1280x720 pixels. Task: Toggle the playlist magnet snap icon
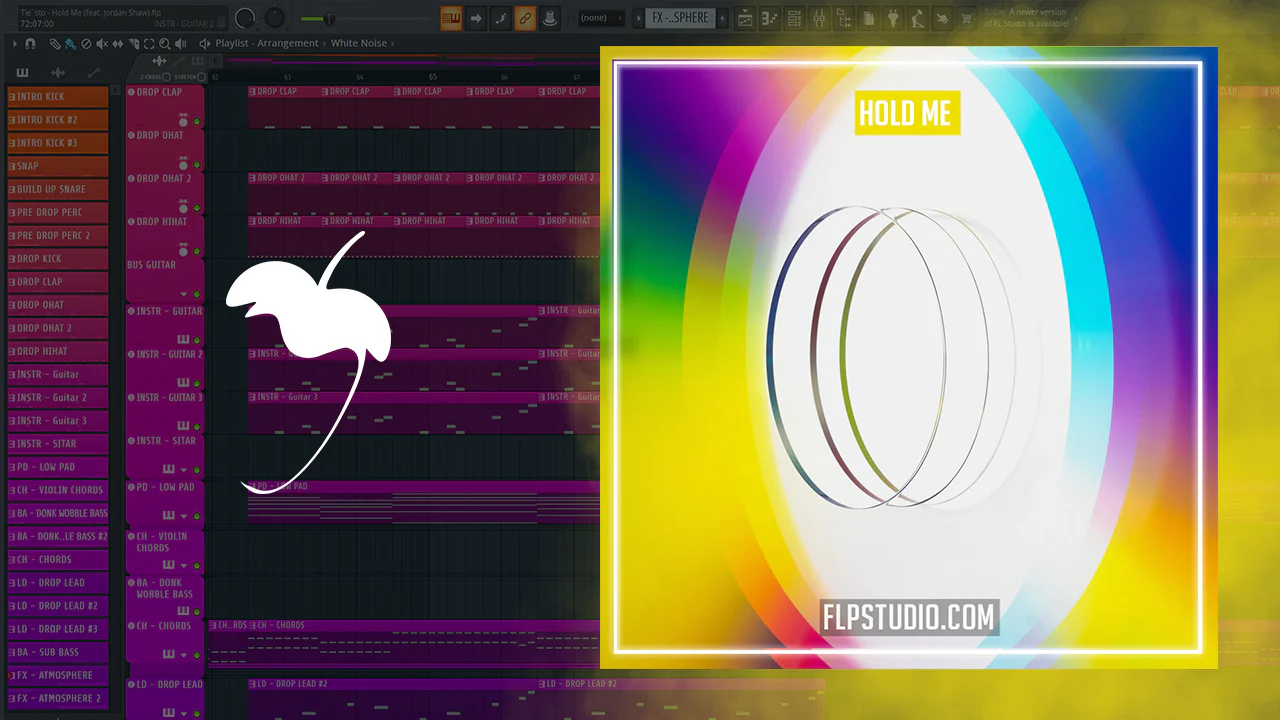coord(31,44)
